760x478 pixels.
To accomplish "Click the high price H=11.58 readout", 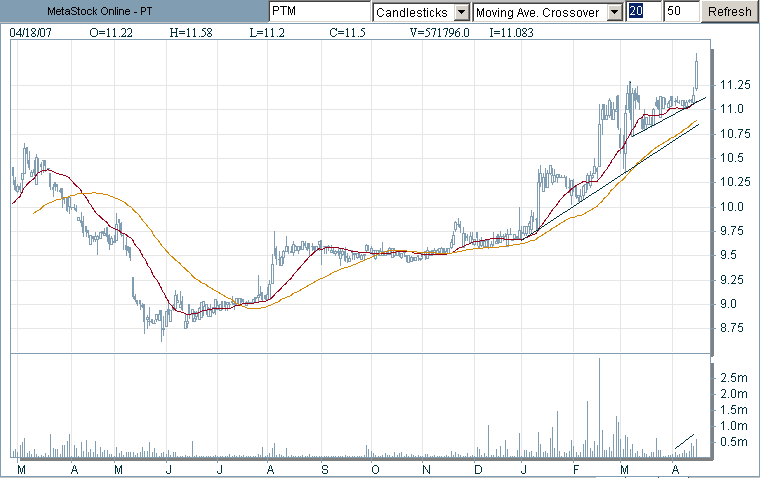I will coord(193,32).
